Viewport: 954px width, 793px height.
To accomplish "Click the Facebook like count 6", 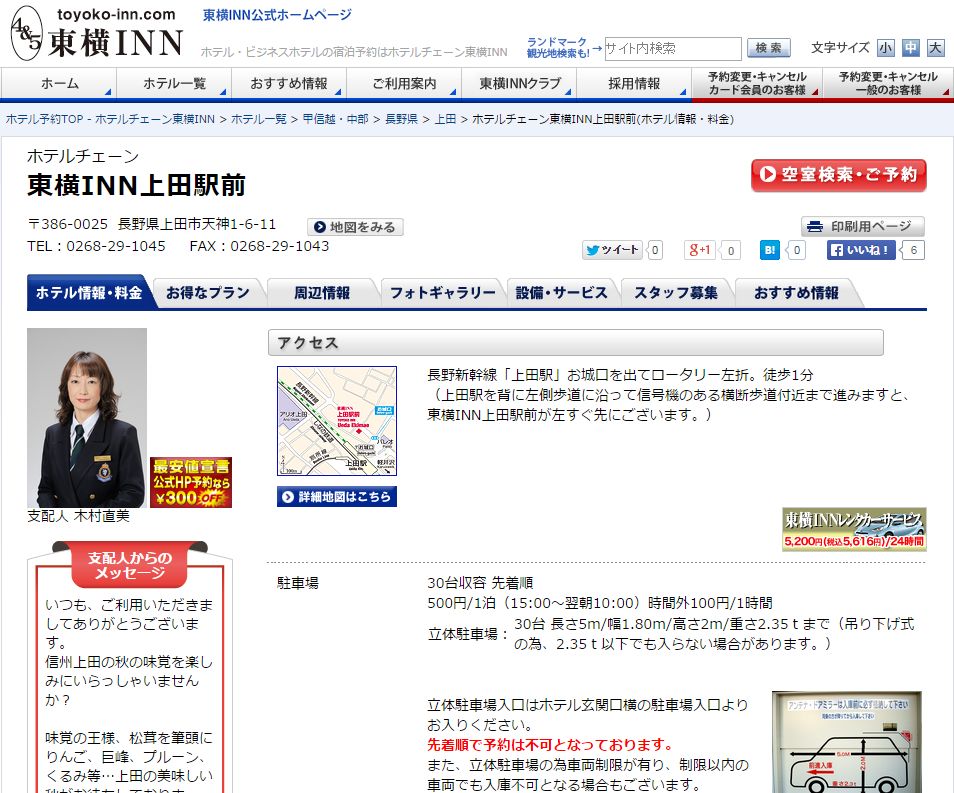I will pos(913,250).
